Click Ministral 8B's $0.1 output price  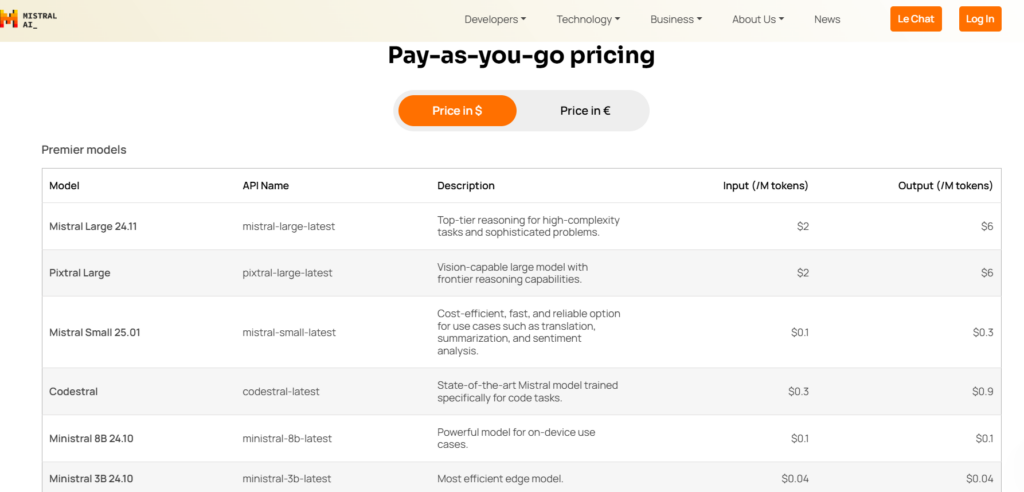[984, 438]
